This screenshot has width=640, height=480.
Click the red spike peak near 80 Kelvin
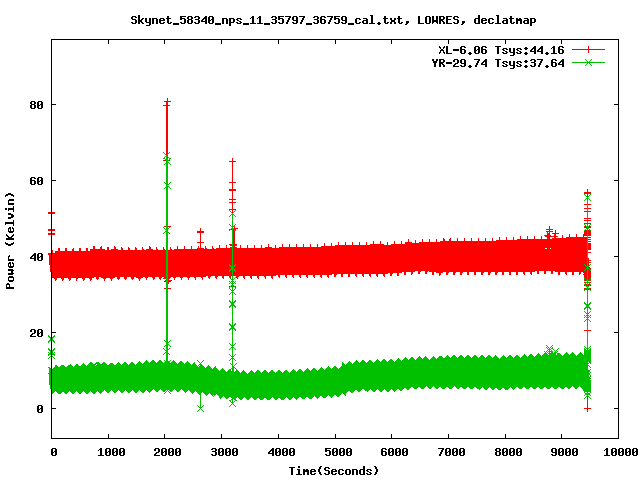(x=167, y=101)
